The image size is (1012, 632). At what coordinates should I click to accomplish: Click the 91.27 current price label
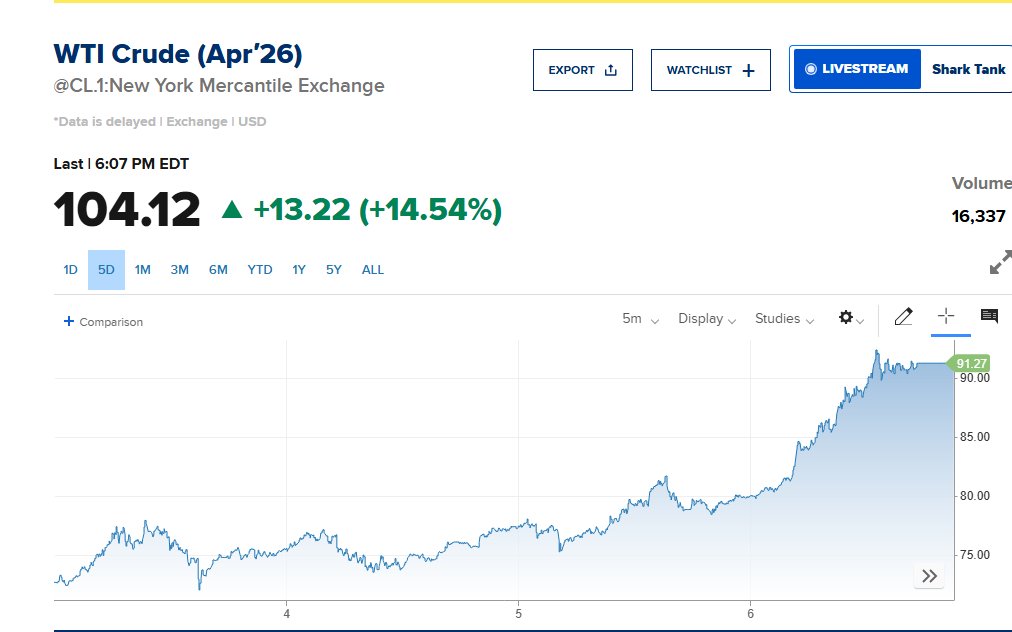click(x=969, y=363)
